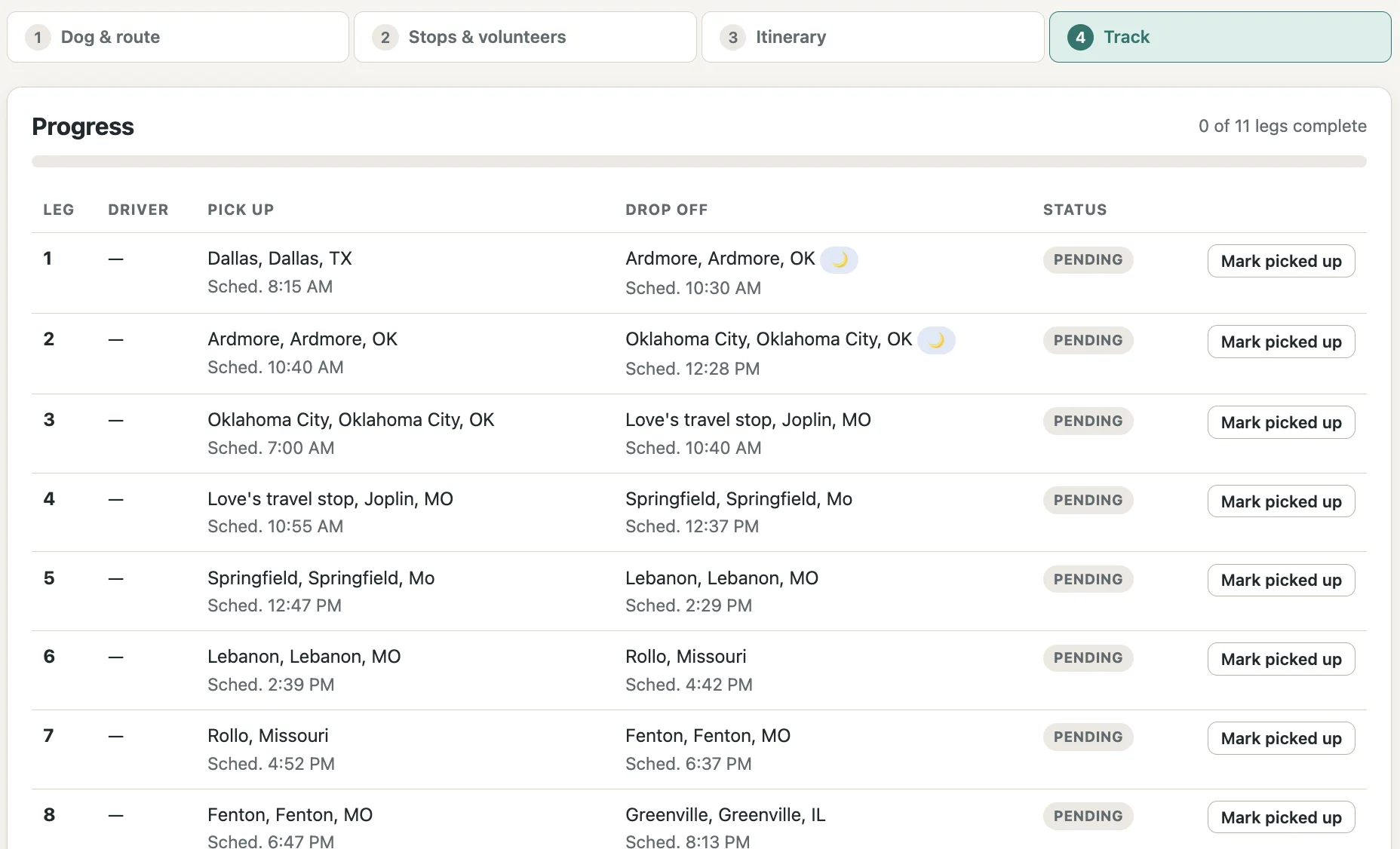Click the PENDING badge on leg 6

point(1088,657)
